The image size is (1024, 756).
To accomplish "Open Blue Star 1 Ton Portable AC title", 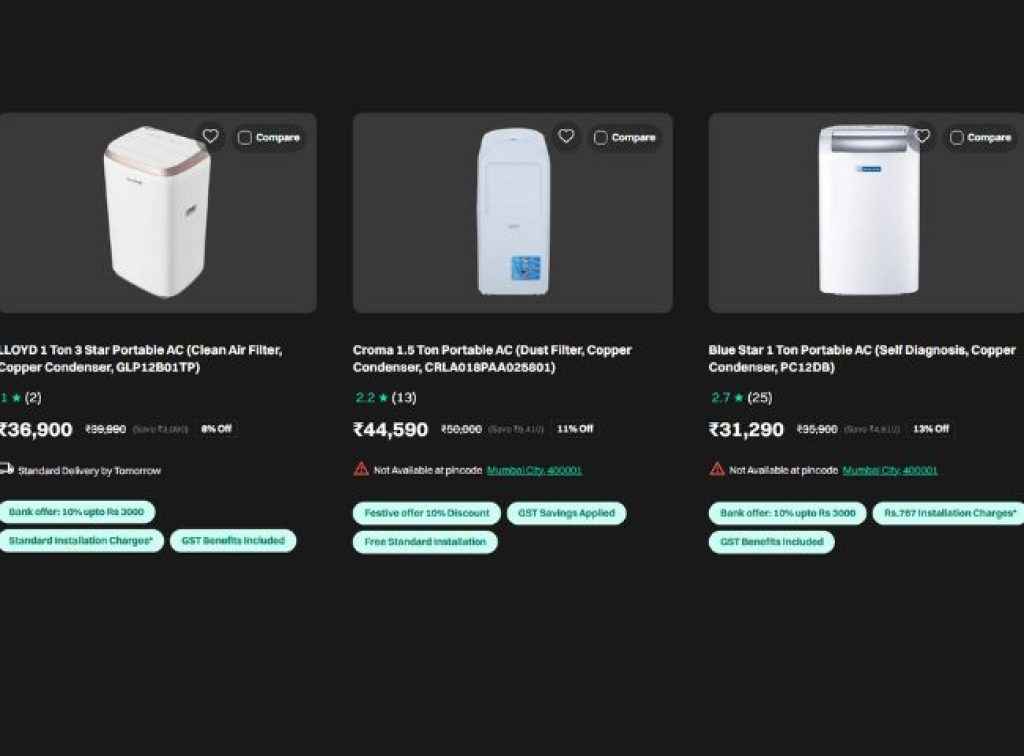I will pos(862,358).
